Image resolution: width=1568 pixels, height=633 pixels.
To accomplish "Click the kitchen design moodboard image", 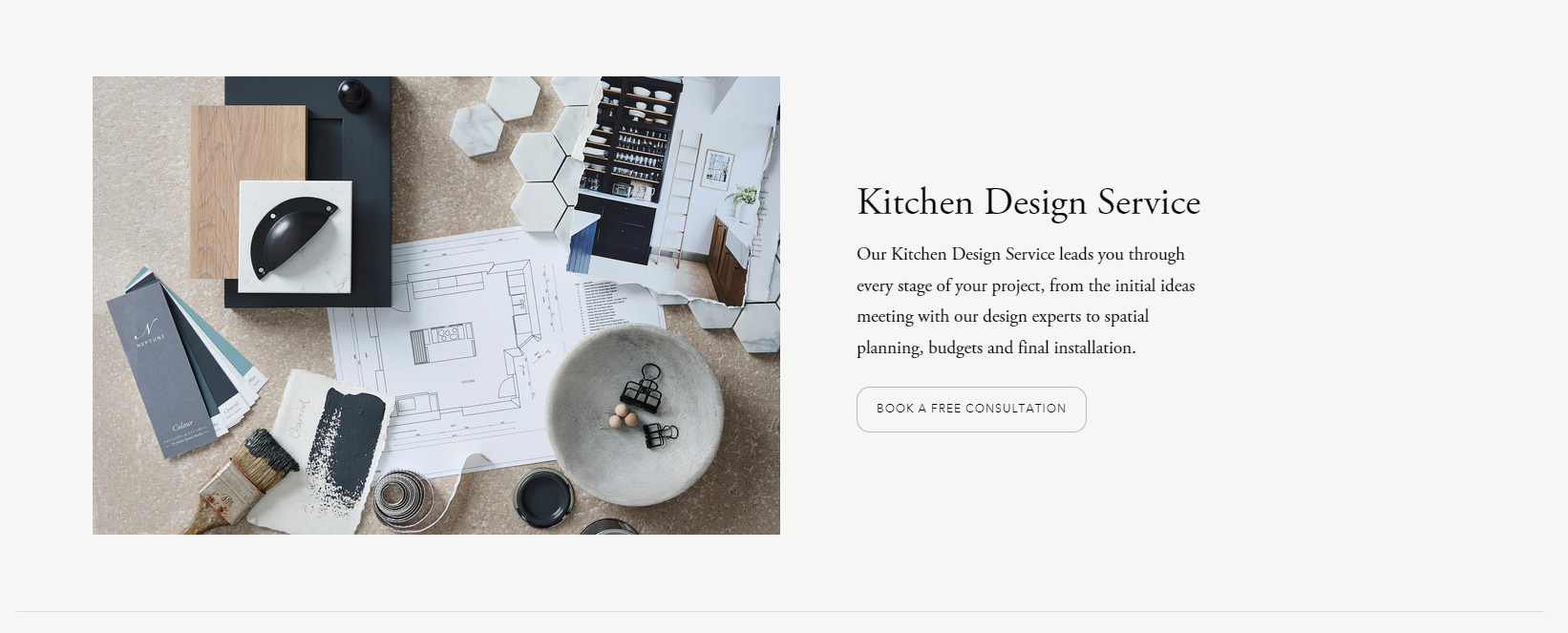I will [436, 306].
